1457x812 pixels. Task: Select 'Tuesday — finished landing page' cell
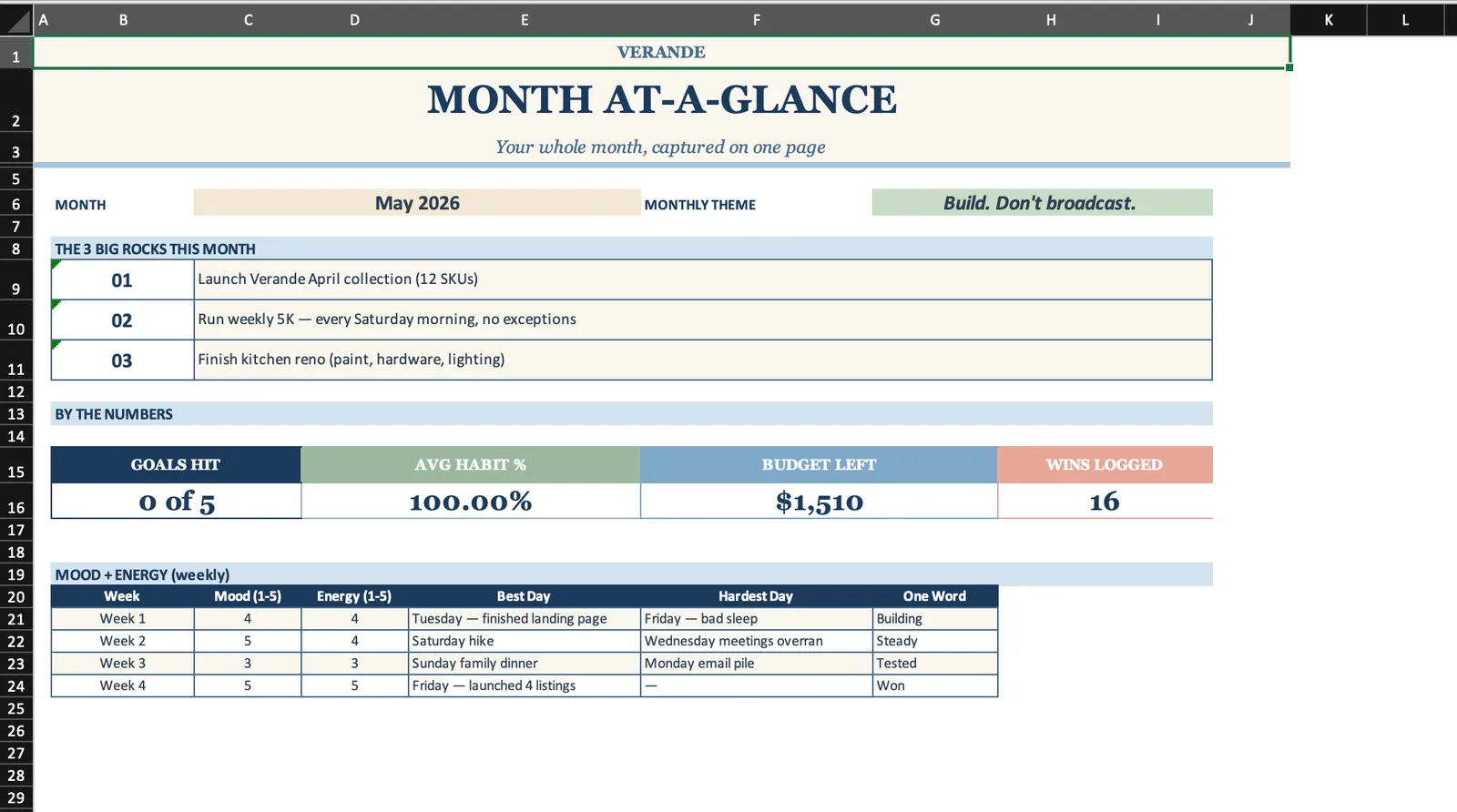(x=525, y=618)
